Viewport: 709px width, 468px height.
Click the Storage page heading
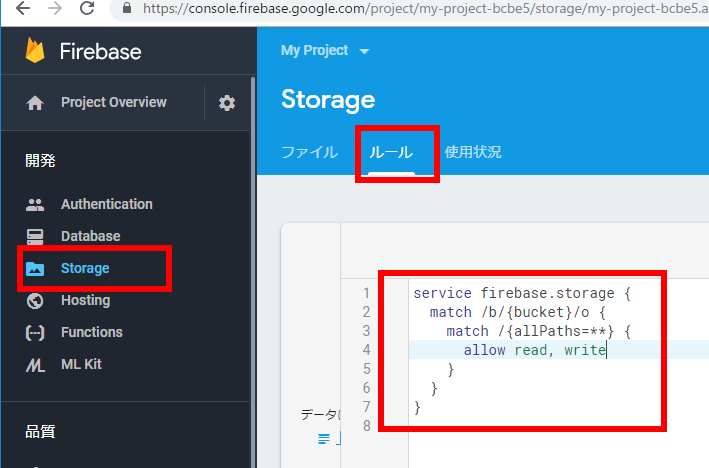pyautogui.click(x=328, y=99)
